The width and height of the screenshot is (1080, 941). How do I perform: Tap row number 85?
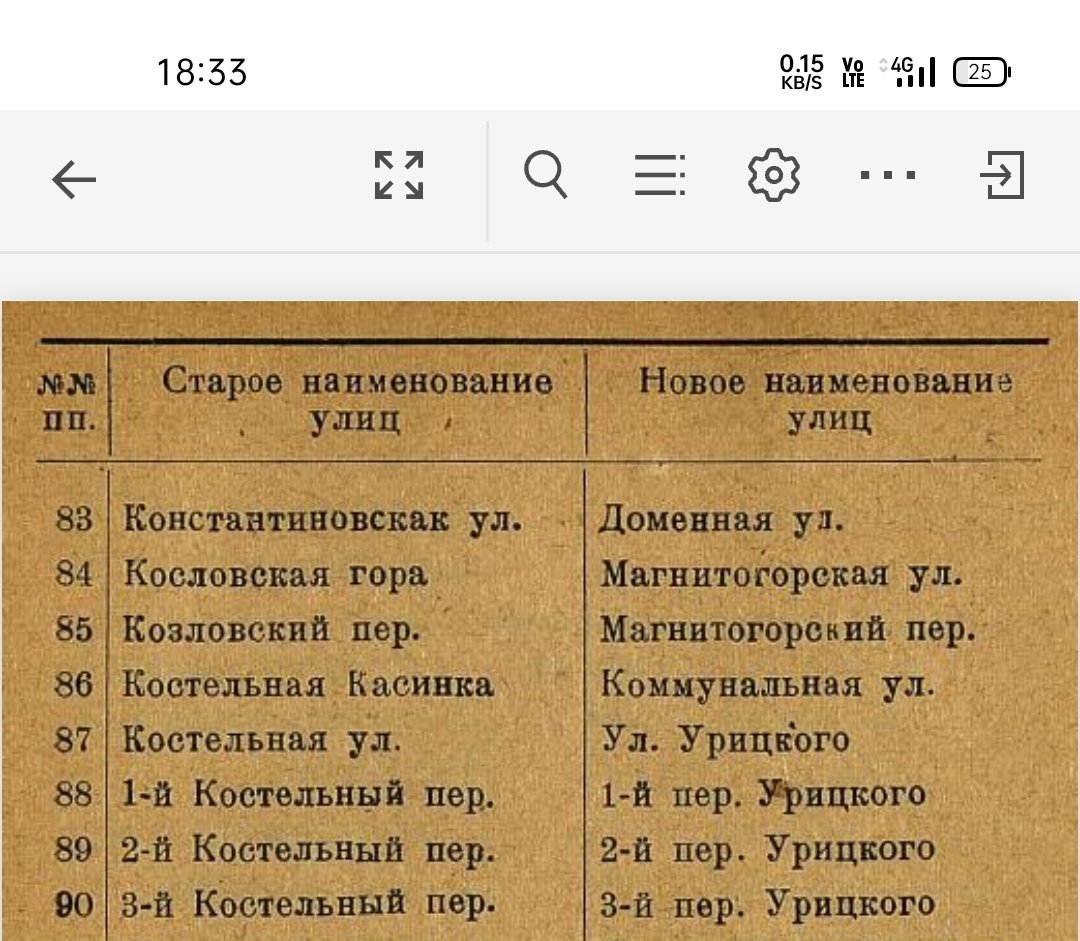74,629
